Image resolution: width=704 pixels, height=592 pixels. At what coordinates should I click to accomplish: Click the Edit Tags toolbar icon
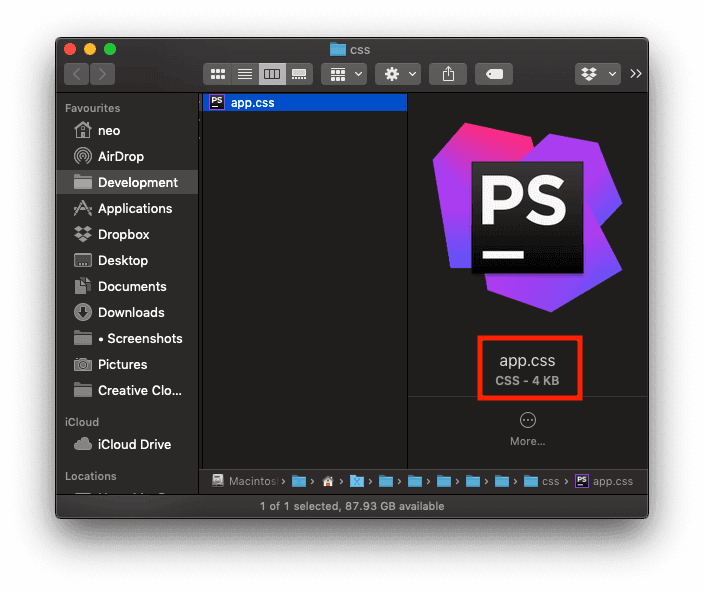click(493, 74)
